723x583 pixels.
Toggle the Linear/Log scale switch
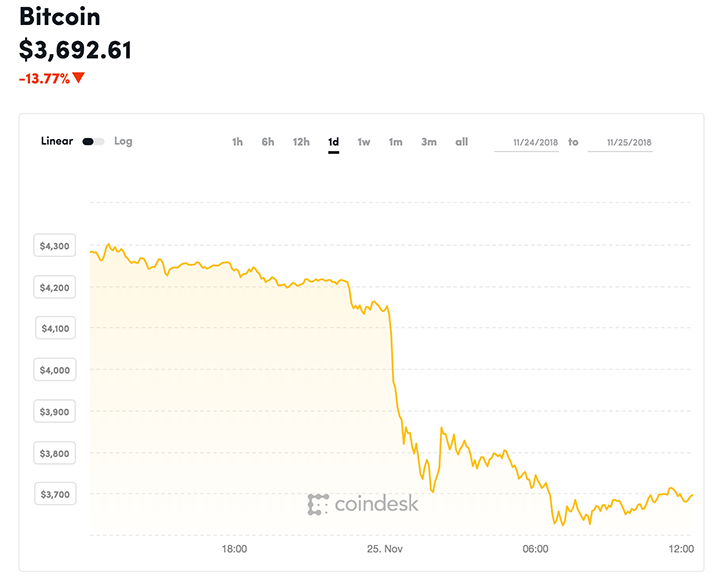[93, 142]
